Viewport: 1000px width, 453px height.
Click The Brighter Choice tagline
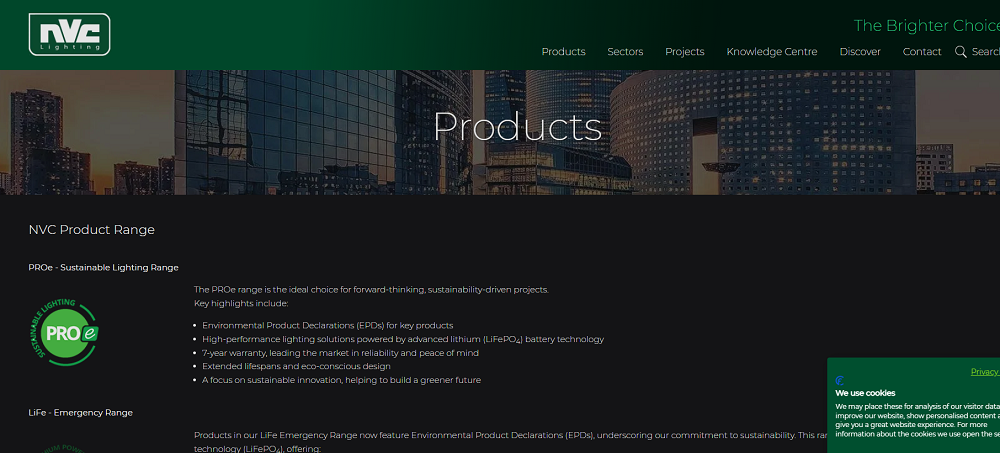tap(927, 26)
